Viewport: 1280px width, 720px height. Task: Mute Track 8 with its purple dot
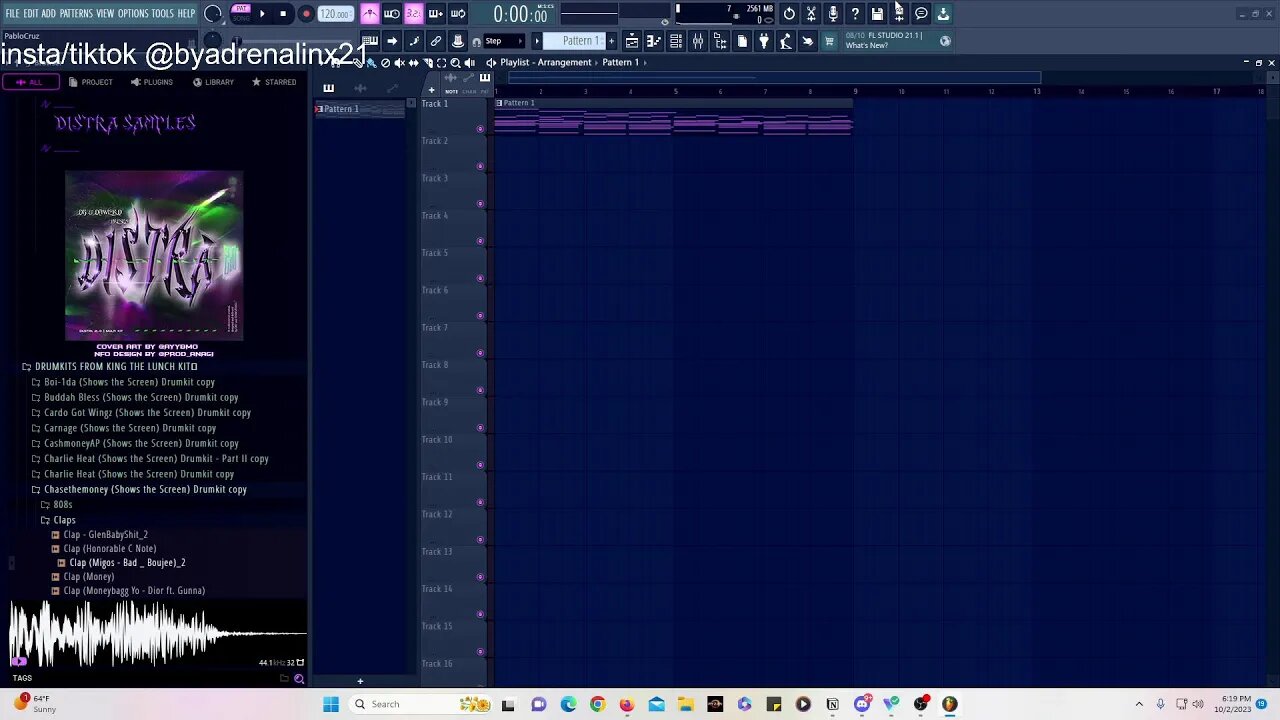point(480,390)
